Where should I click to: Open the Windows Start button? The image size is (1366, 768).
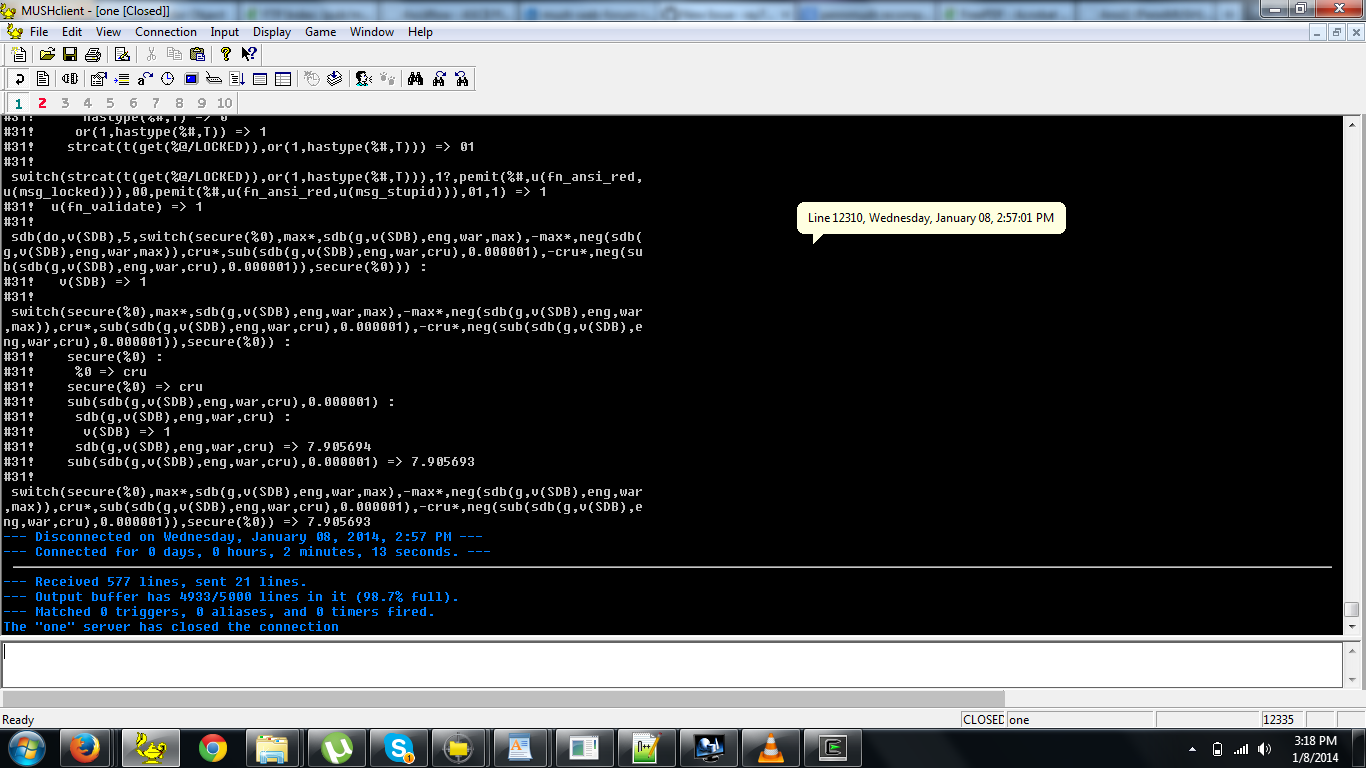point(26,747)
